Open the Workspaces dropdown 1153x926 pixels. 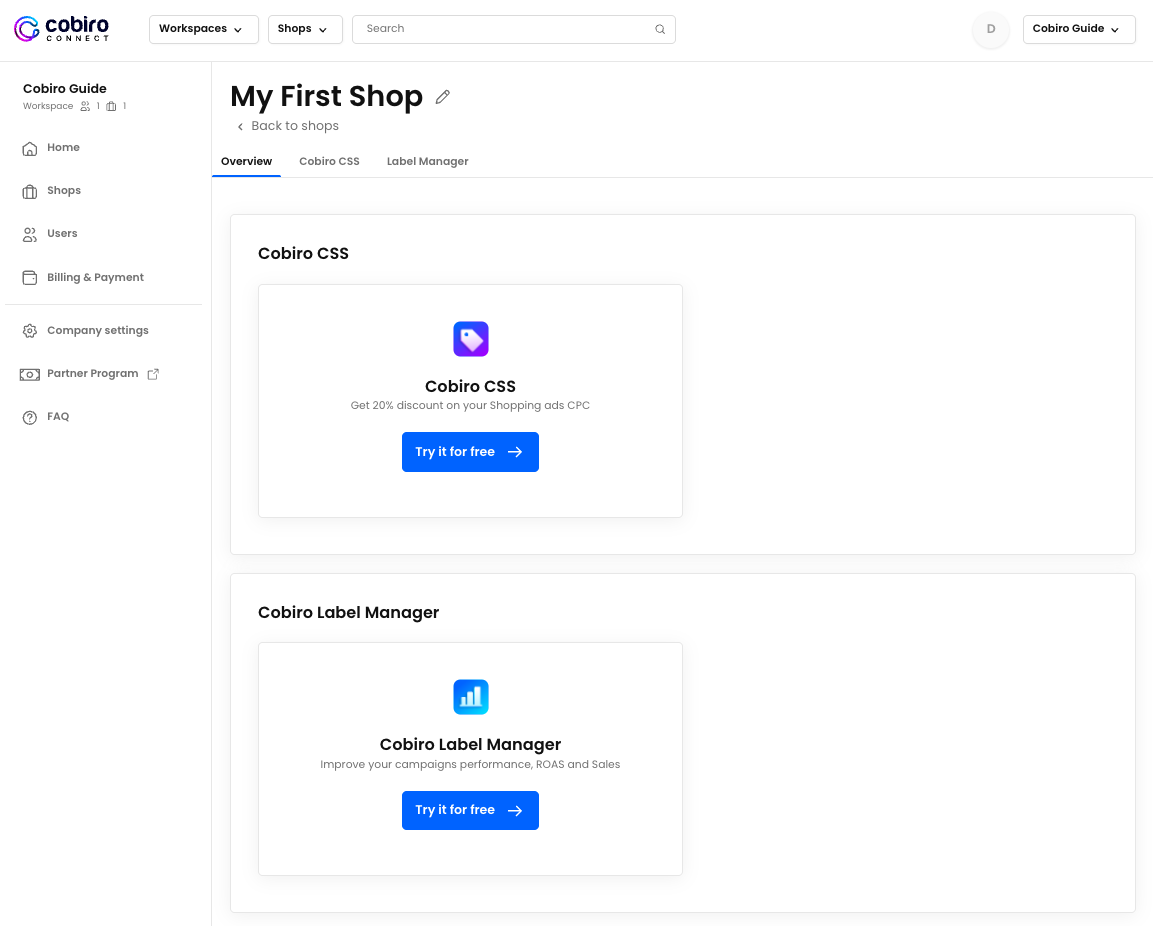(204, 29)
